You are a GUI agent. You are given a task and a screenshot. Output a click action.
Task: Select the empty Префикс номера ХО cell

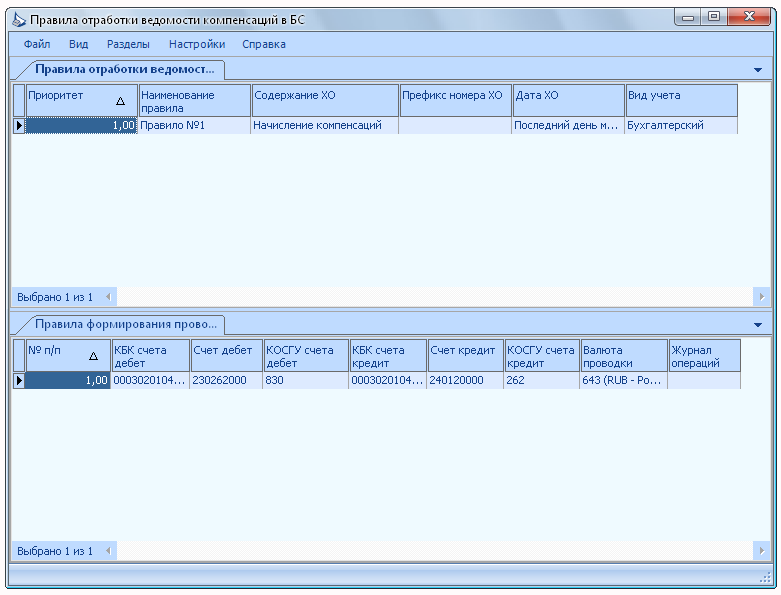455,125
